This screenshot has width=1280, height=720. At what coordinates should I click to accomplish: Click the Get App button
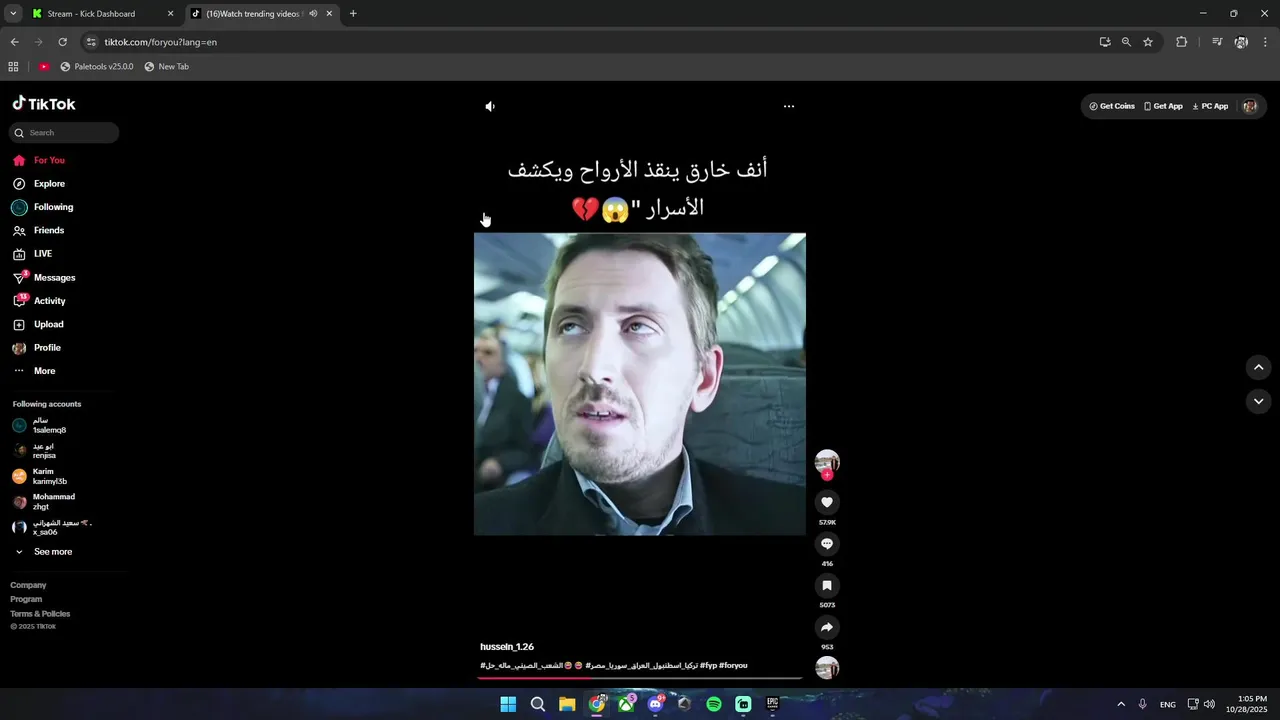(1164, 106)
